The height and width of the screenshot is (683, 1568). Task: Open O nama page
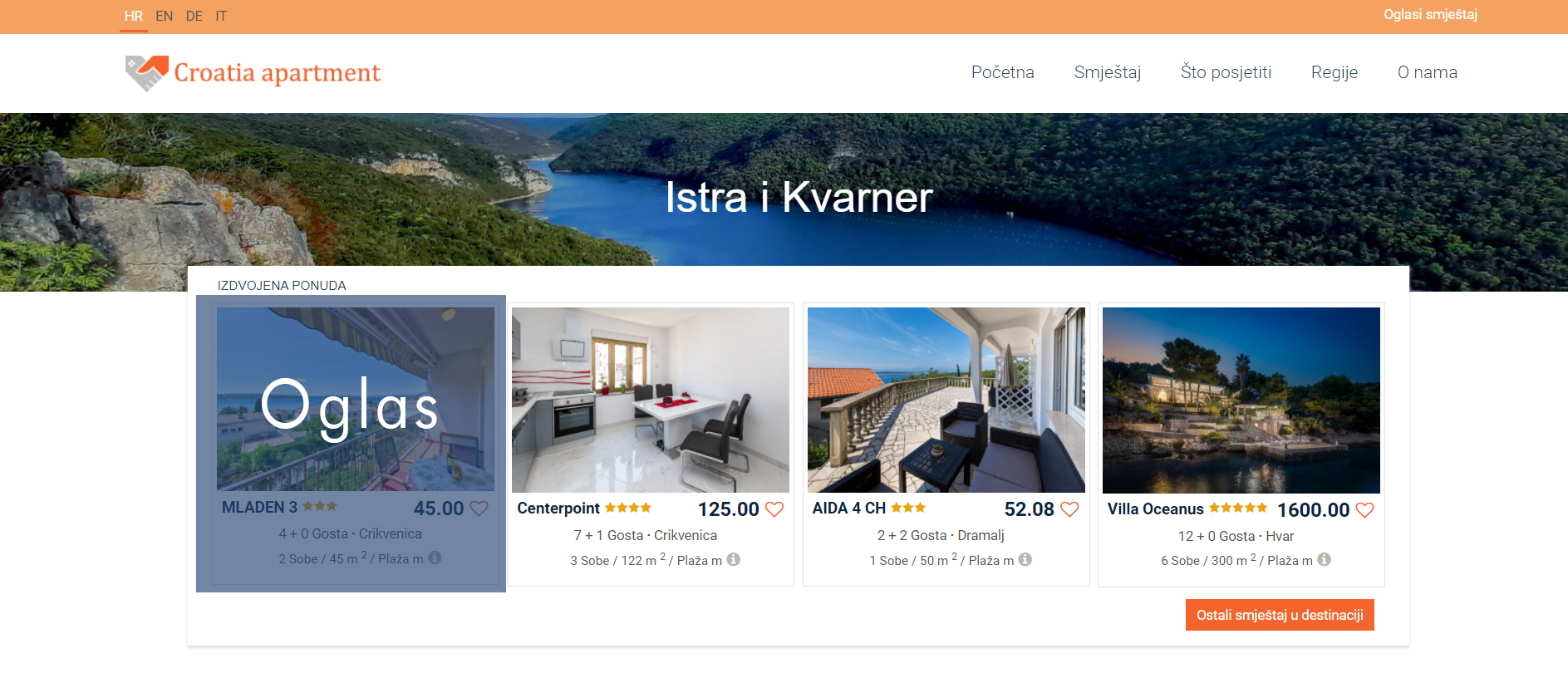coord(1427,72)
